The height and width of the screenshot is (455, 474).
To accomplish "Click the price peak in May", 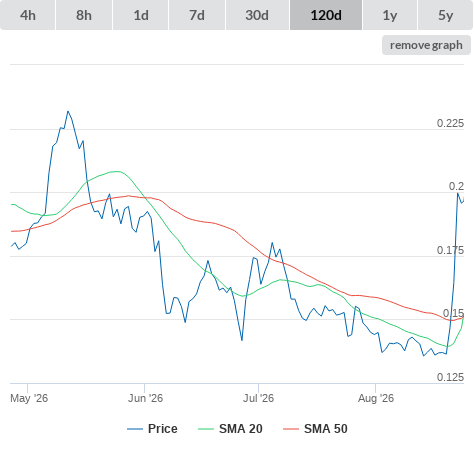I will (x=68, y=111).
